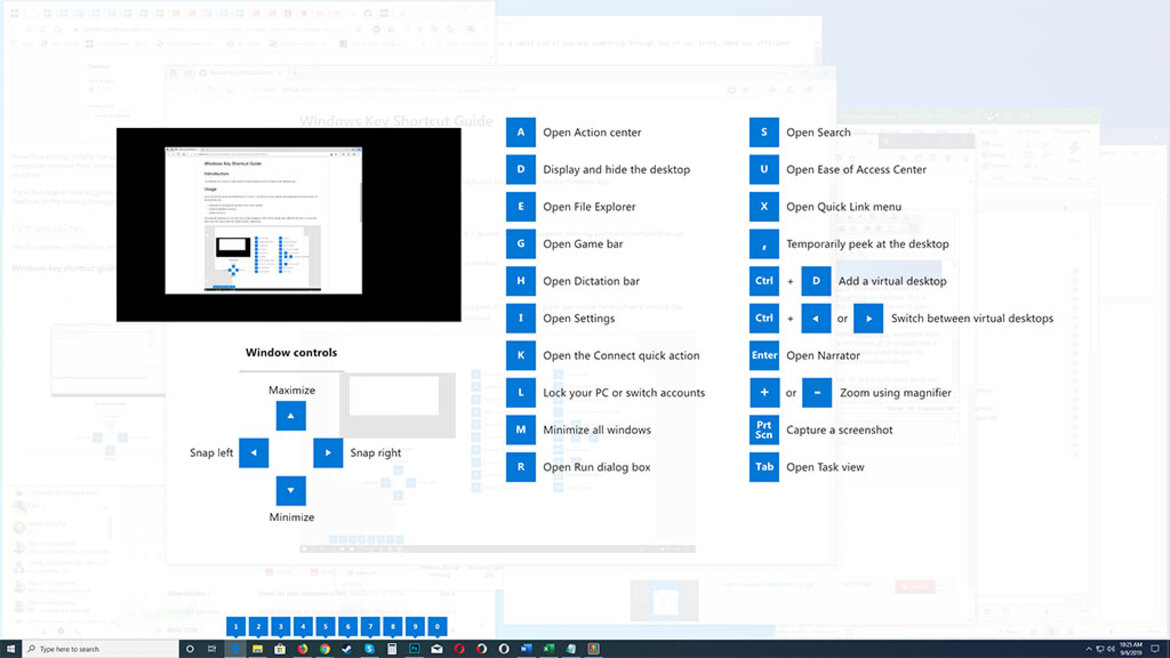Viewport: 1170px width, 658px height.
Task: Click the "L" Lock your PC key
Action: click(x=520, y=392)
